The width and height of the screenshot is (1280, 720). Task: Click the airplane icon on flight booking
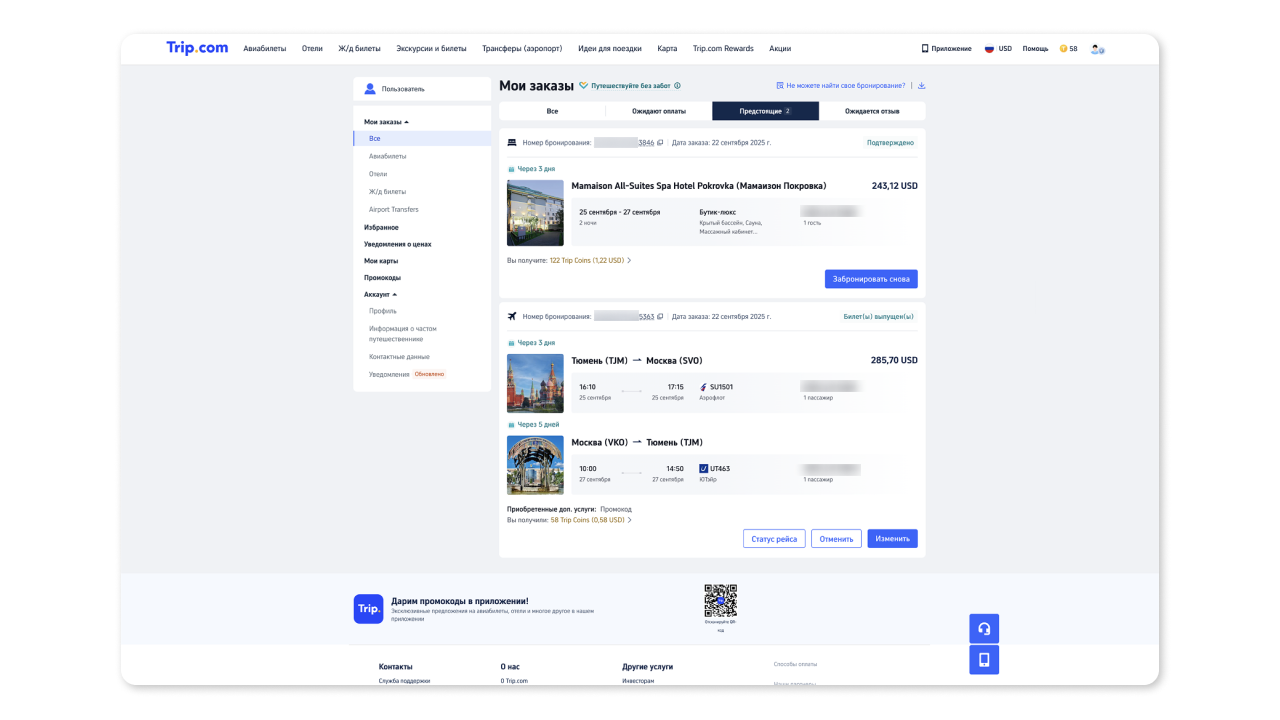(512, 316)
